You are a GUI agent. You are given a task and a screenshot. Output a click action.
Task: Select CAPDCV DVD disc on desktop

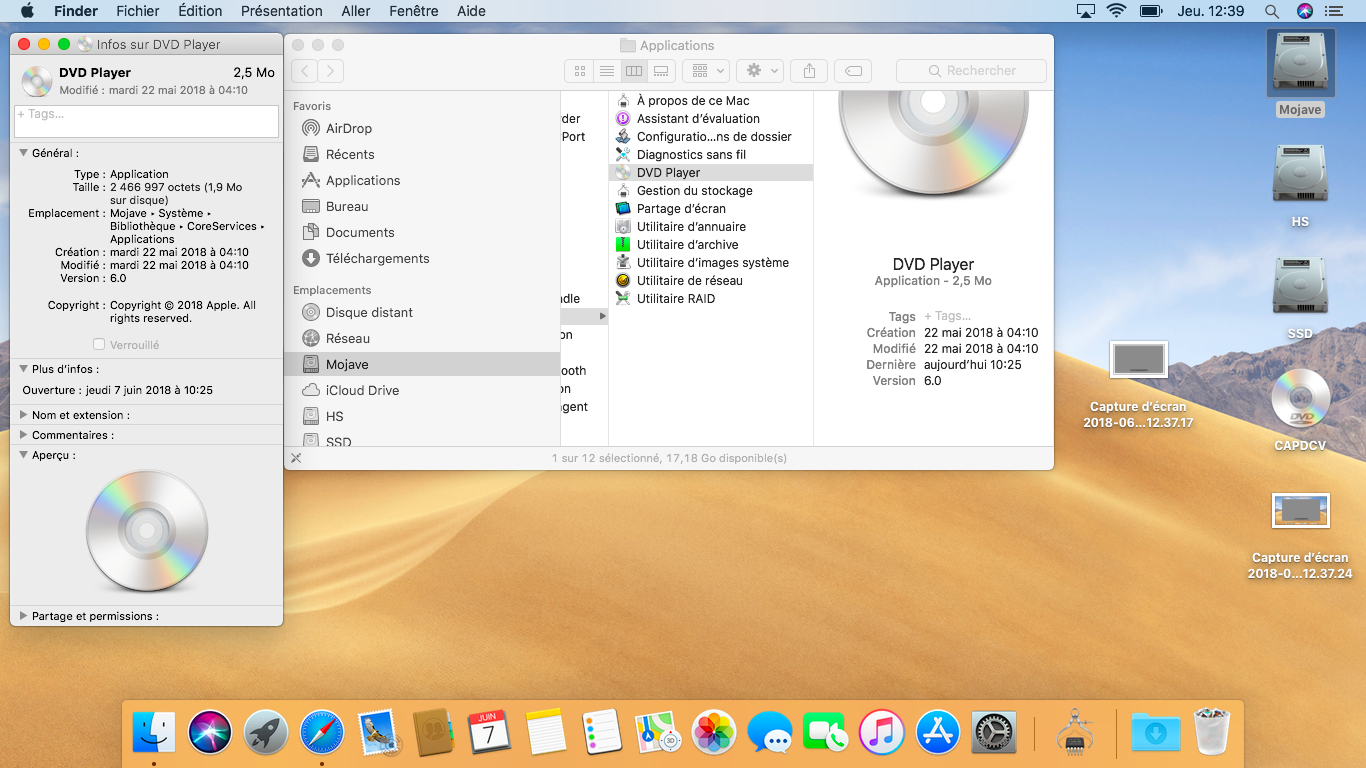tap(1300, 399)
